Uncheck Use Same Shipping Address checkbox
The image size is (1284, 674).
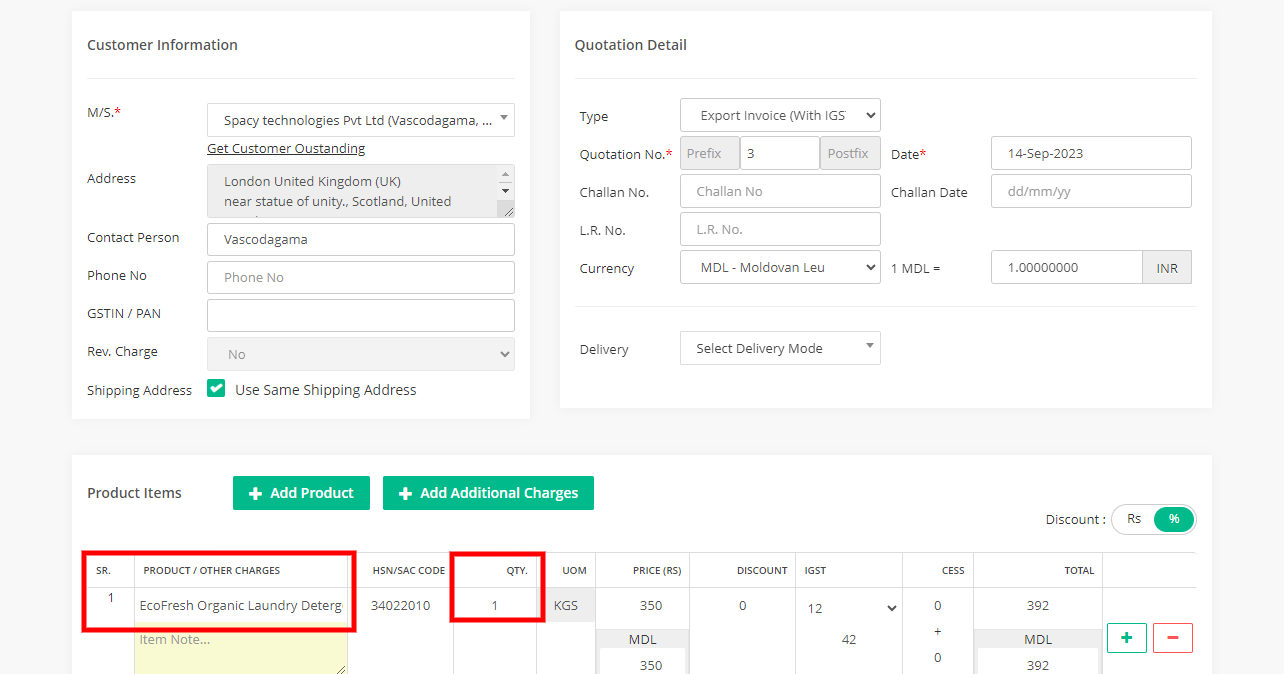(216, 389)
